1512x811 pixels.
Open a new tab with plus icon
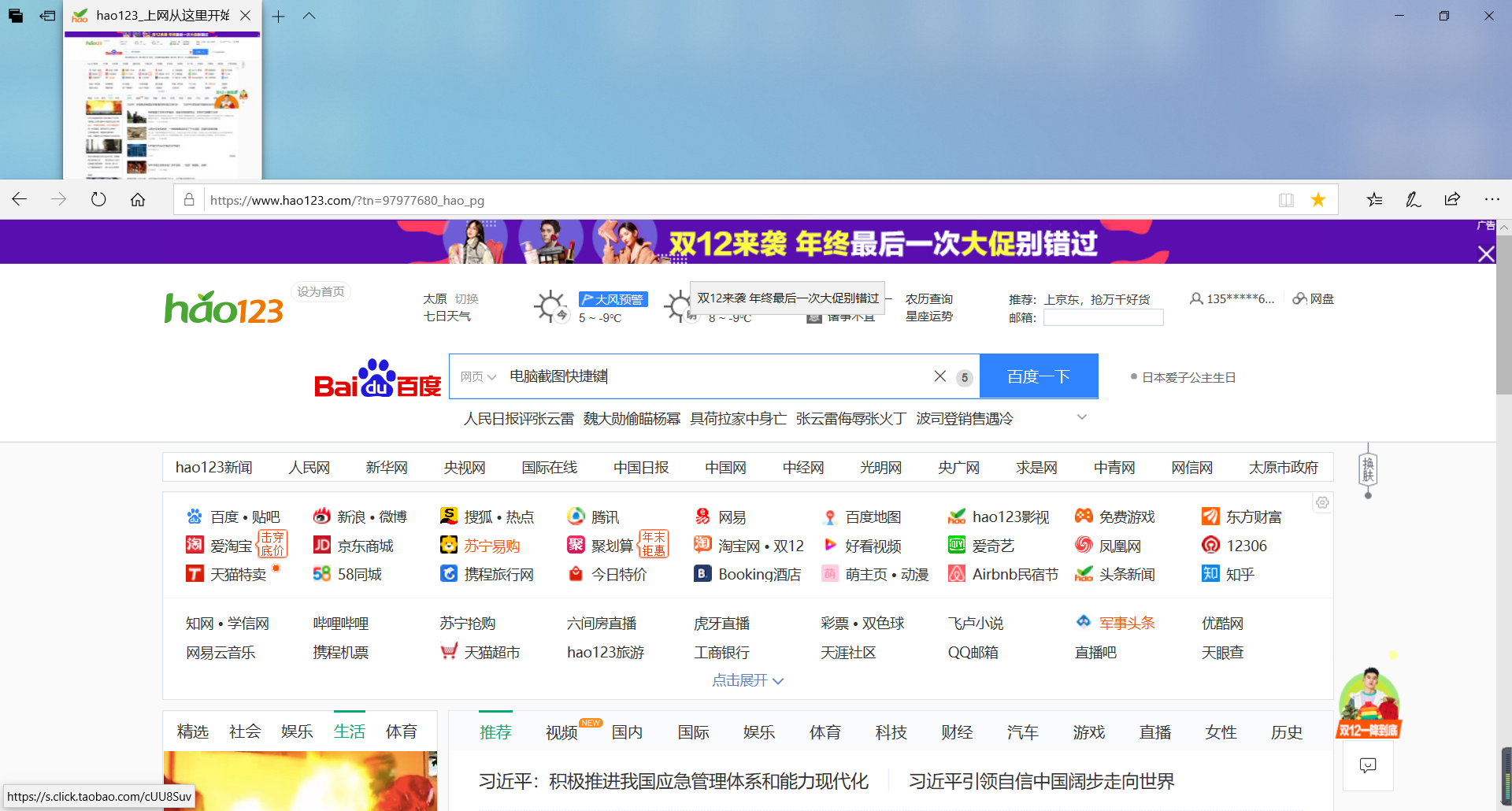[x=279, y=16]
